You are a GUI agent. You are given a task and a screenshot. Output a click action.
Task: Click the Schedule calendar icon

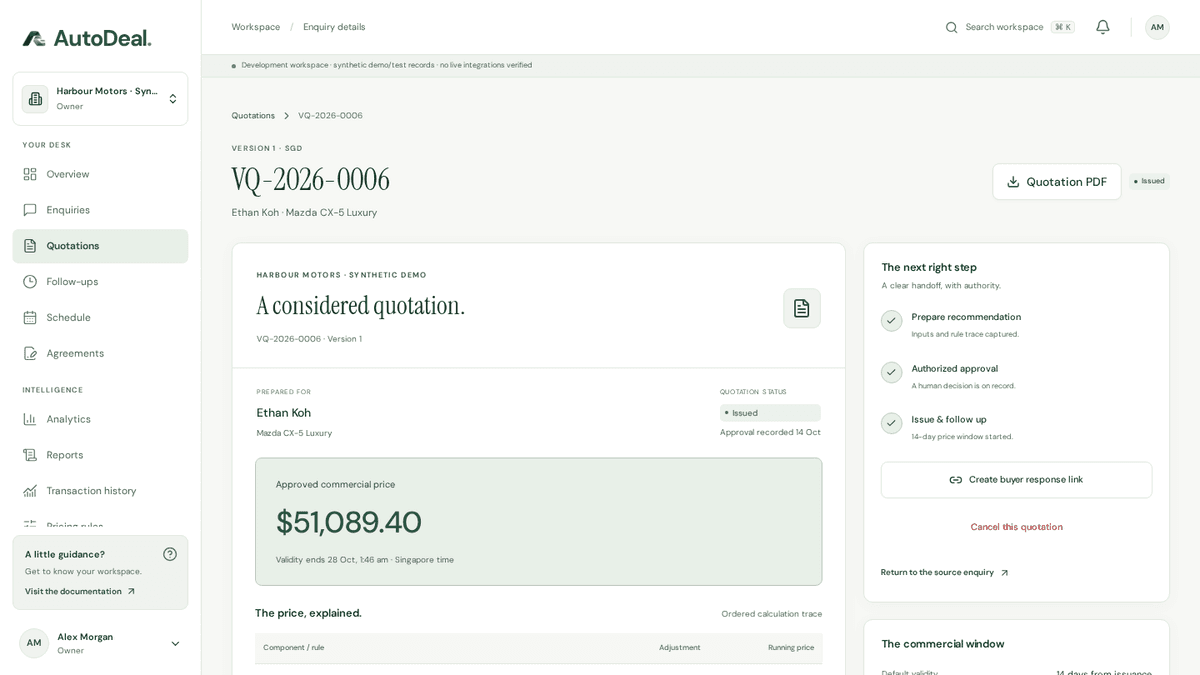pos(30,317)
